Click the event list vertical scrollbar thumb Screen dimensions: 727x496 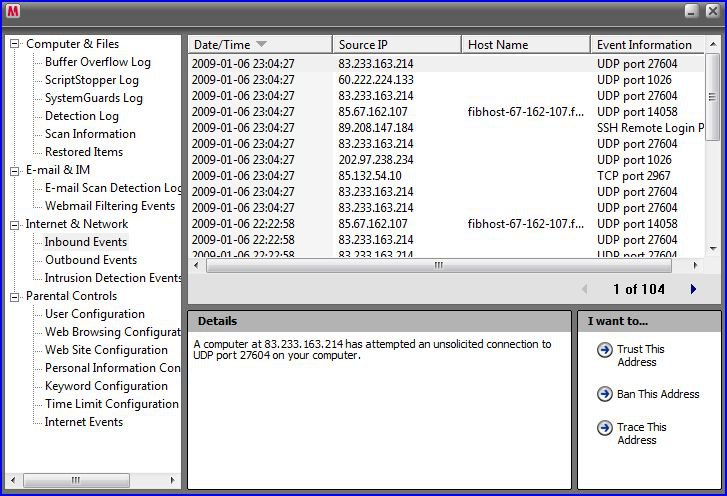click(x=713, y=96)
